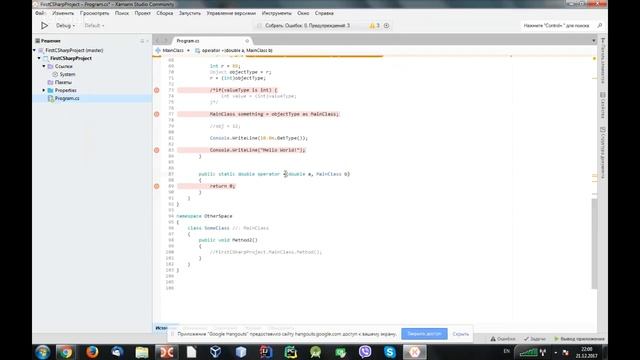Open file explorer folder from the taskbar
This screenshot has width=640, height=360.
click(142, 352)
